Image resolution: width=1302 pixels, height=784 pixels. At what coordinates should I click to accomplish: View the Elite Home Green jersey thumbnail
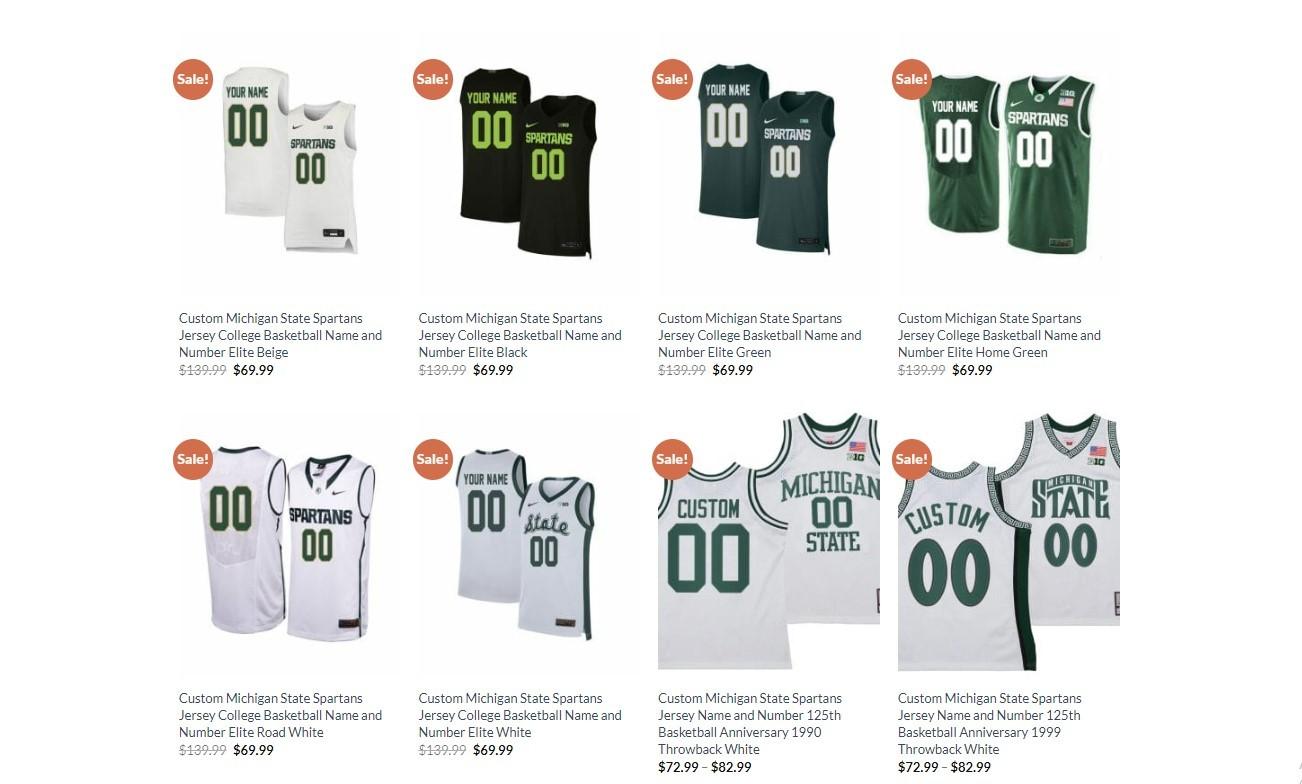click(x=1008, y=162)
